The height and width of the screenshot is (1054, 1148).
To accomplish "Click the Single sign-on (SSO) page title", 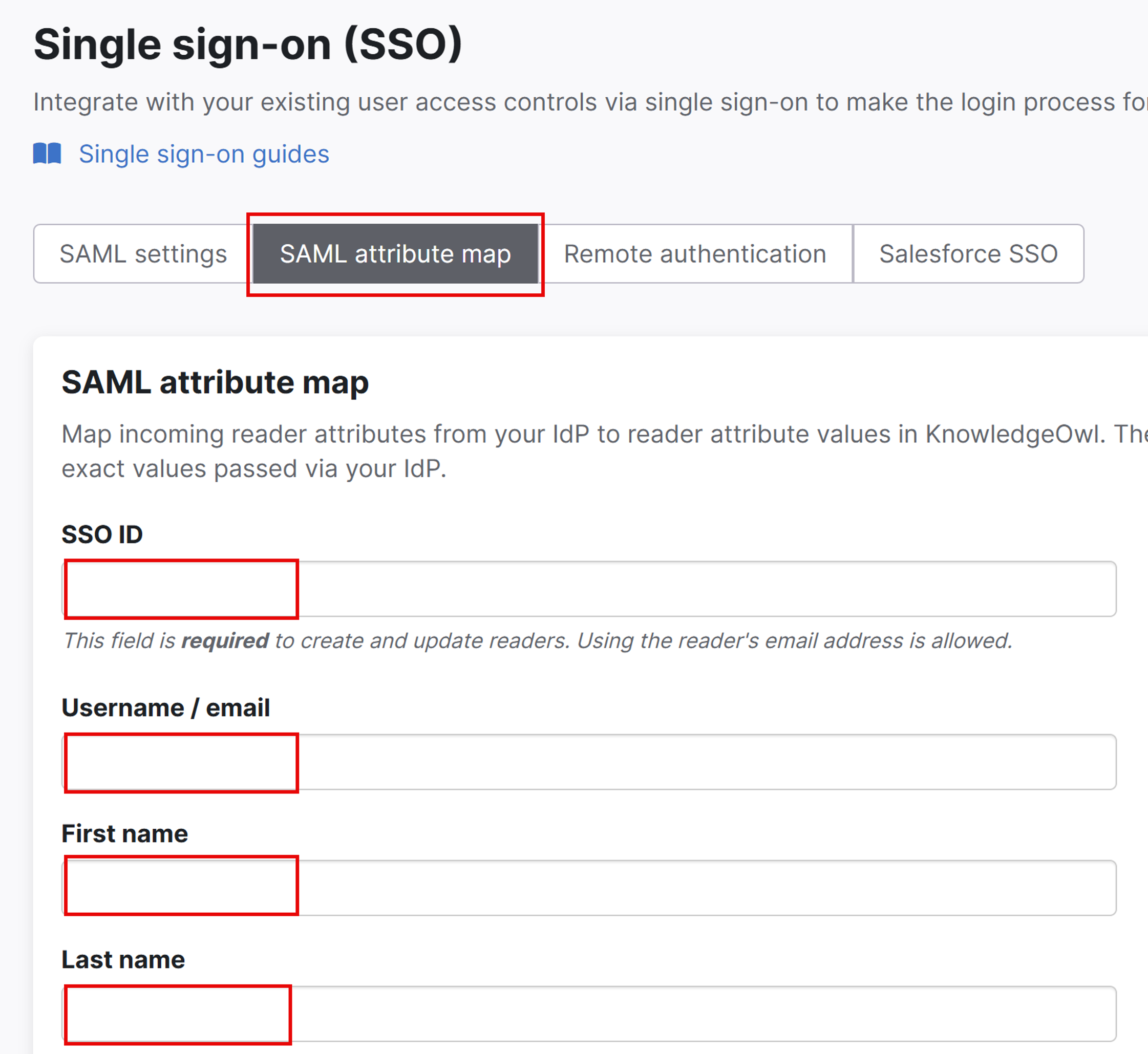I will coord(248,43).
